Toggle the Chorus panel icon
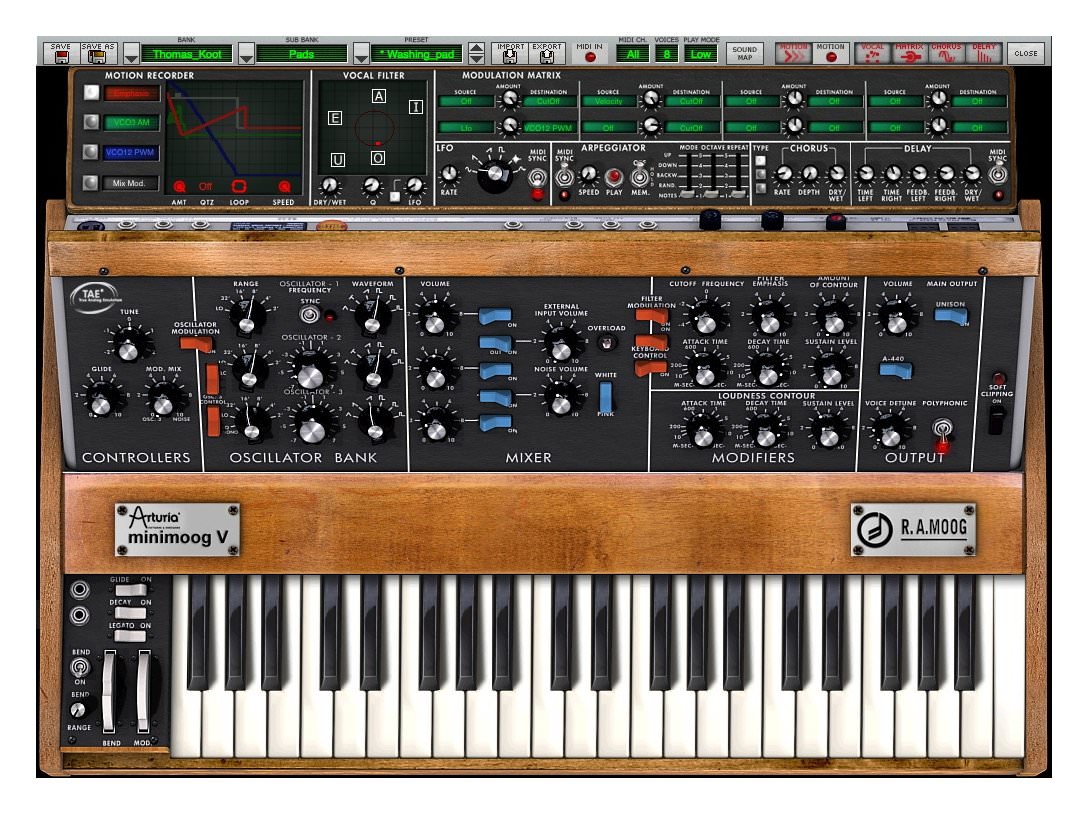Image resolution: width=1088 pixels, height=814 pixels. tap(946, 53)
